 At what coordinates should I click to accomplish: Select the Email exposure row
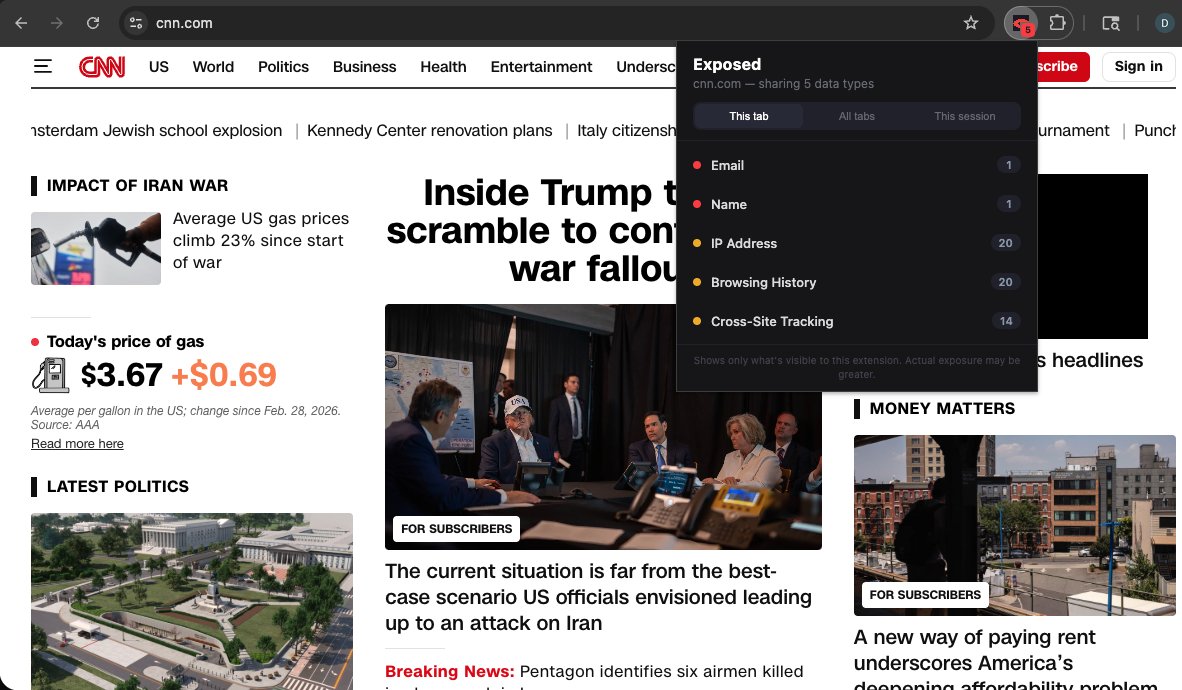click(856, 165)
